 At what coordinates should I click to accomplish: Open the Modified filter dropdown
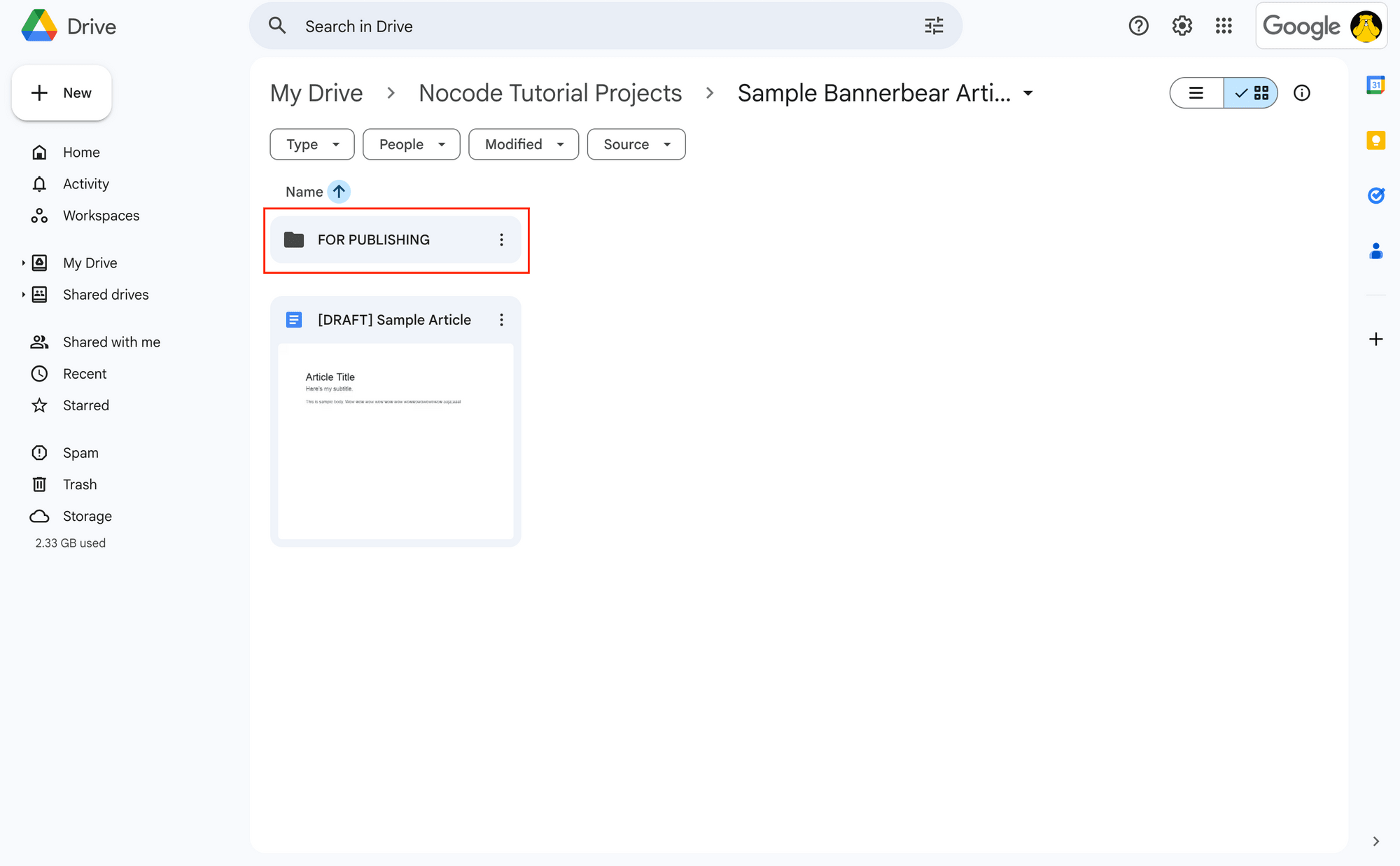click(x=524, y=144)
